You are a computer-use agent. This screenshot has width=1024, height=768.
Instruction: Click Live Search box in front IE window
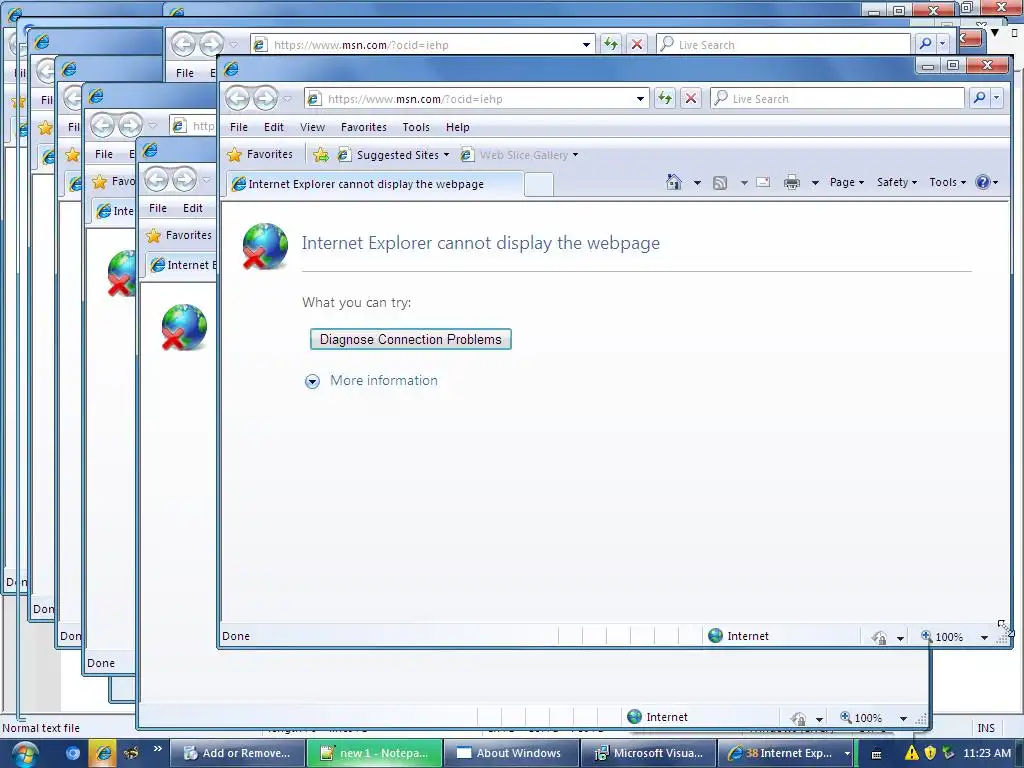click(x=837, y=99)
